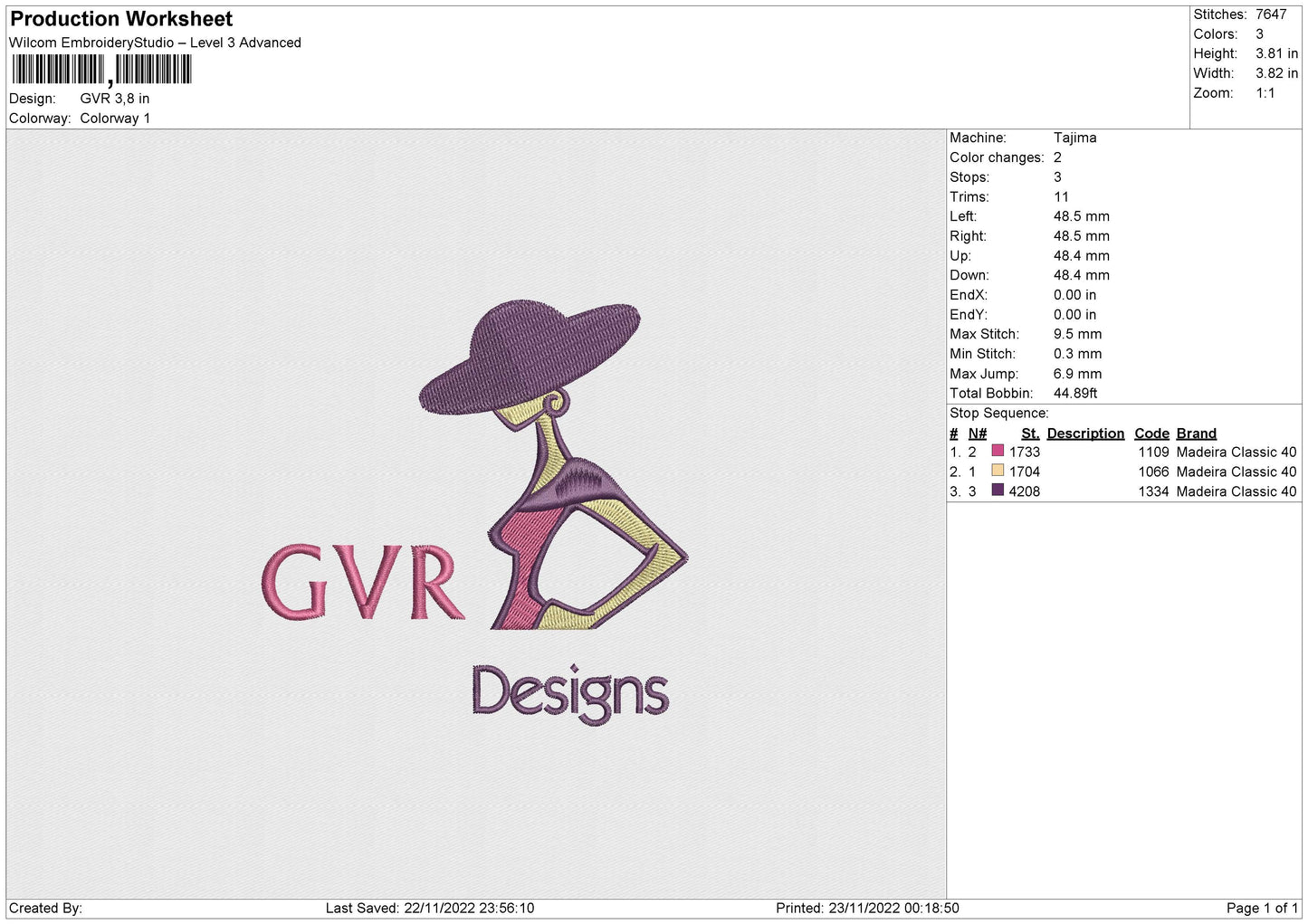The height and width of the screenshot is (924, 1308).
Task: Click the Stops value
Action: [1057, 177]
